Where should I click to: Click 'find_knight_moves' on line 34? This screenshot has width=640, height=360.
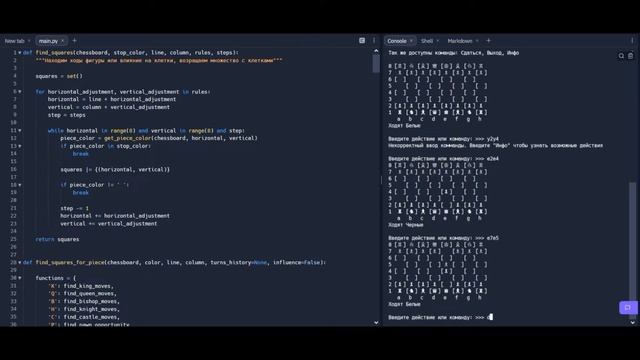[x=91, y=309]
